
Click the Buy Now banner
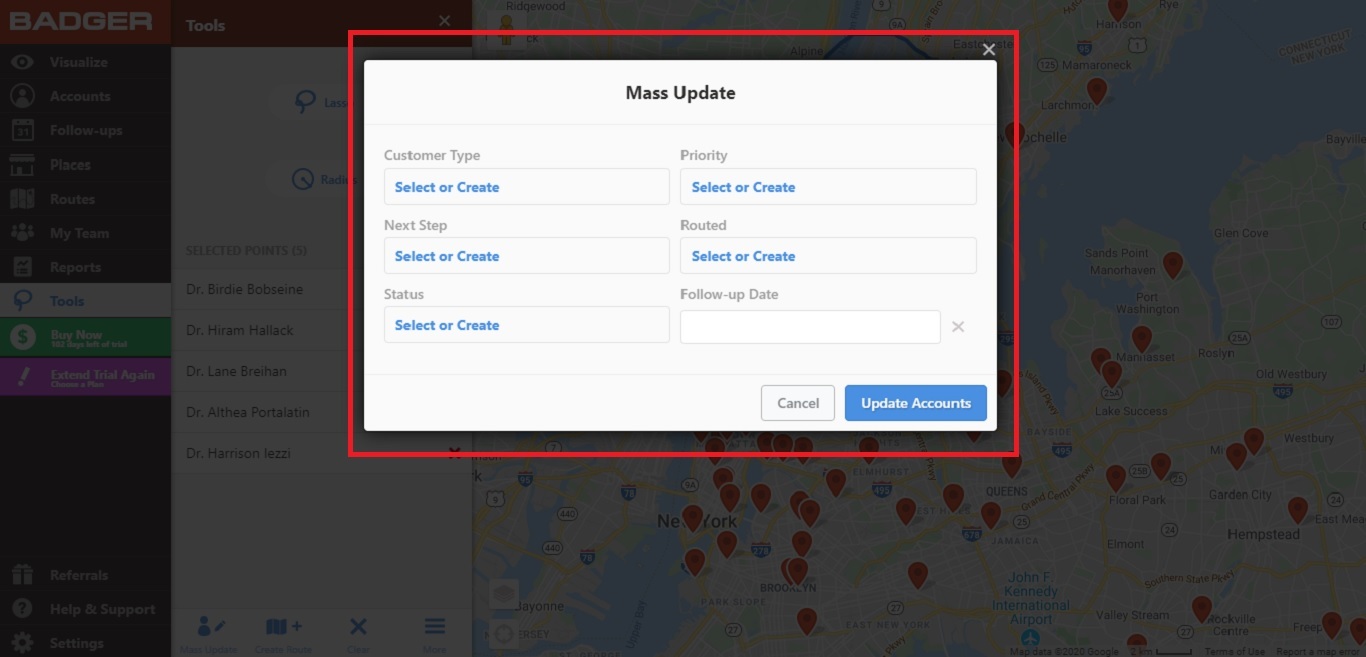[85, 337]
